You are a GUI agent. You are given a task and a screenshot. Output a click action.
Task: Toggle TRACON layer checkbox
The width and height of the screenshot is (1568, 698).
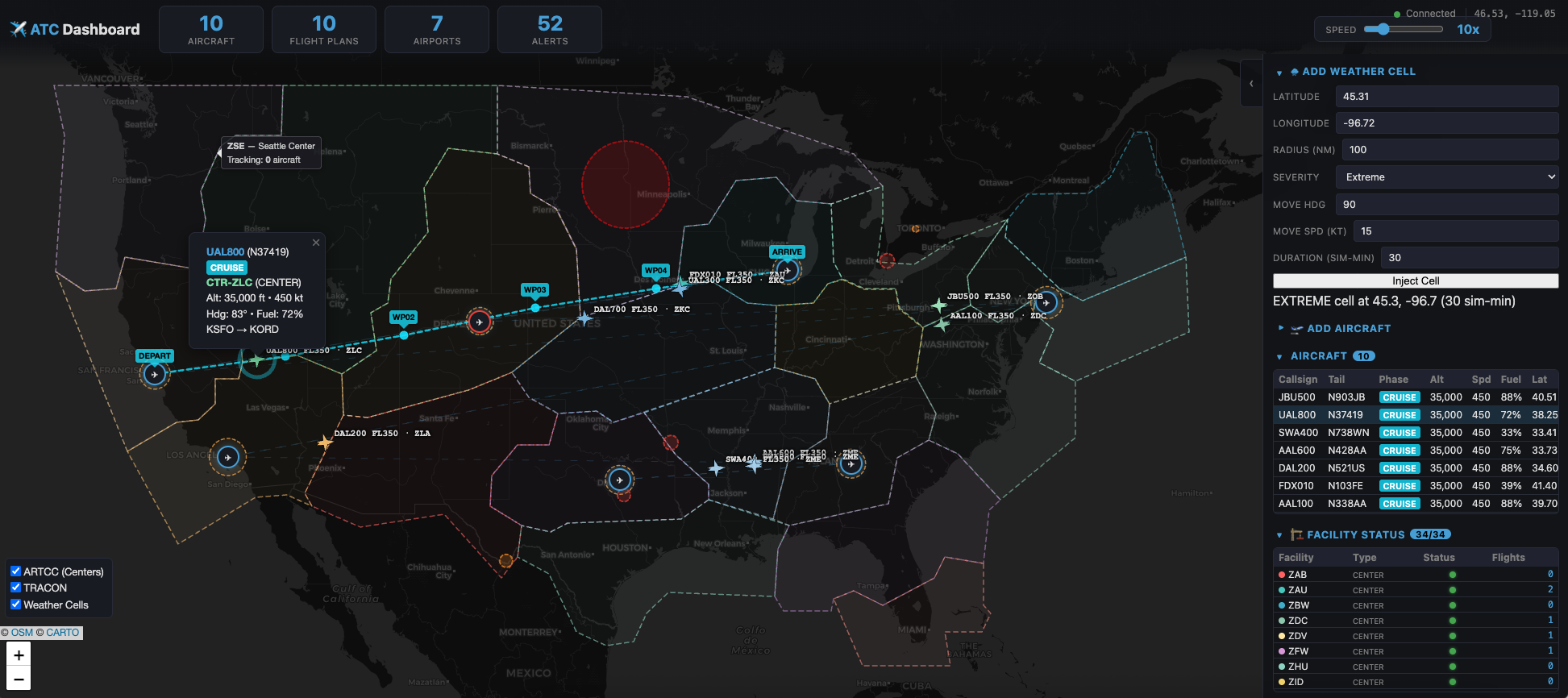click(x=15, y=588)
